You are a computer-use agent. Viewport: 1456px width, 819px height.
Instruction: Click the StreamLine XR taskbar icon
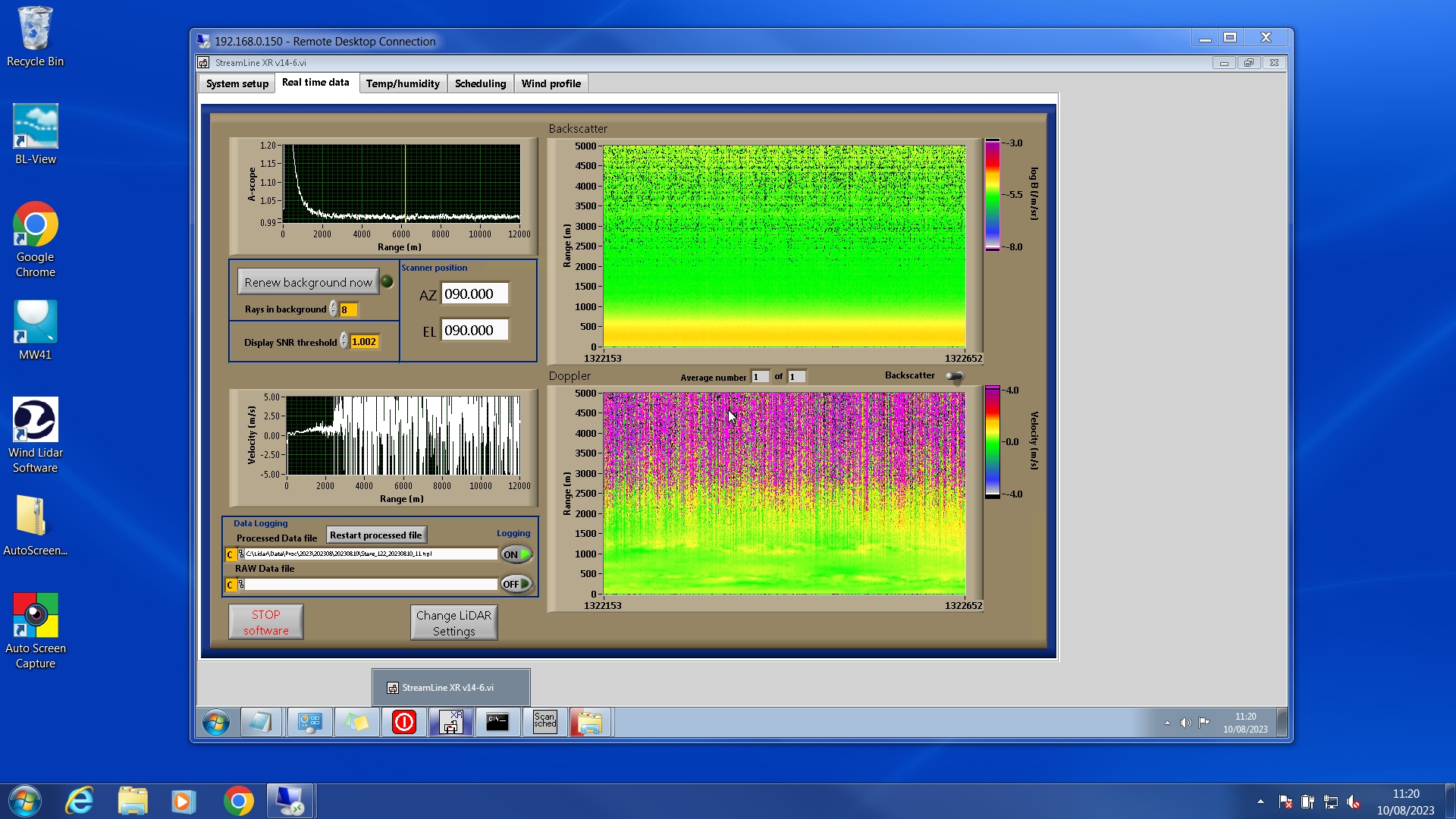coord(451,721)
